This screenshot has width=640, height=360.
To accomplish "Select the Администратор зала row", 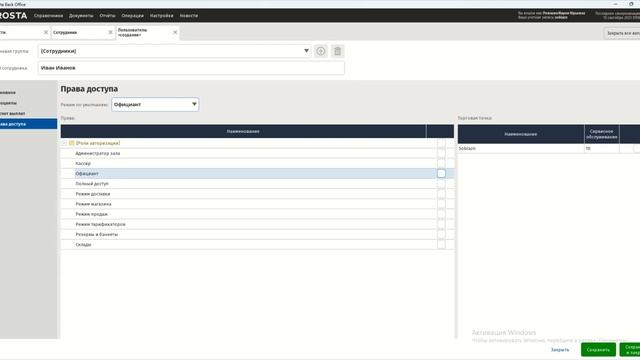I will (x=257, y=153).
